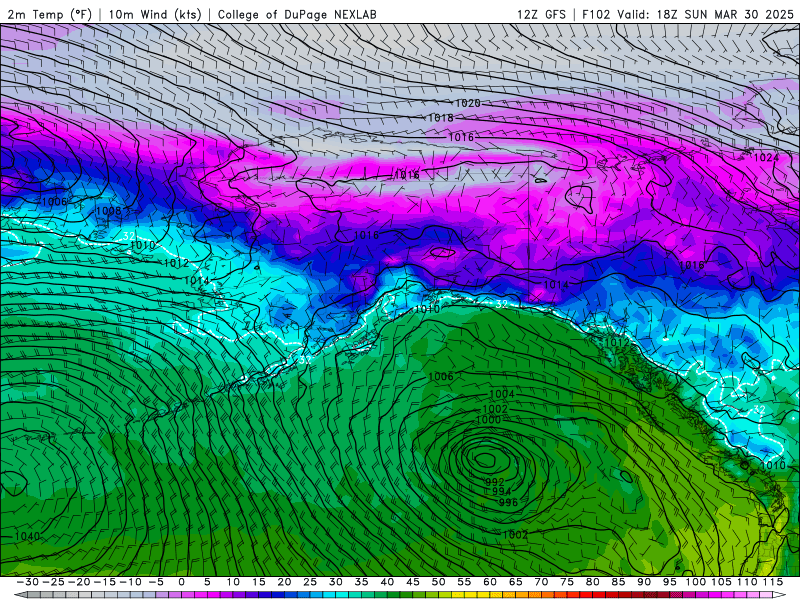The height and width of the screenshot is (600, 800).
Task: Click the 1004 isobar label
Action: [x=502, y=394]
